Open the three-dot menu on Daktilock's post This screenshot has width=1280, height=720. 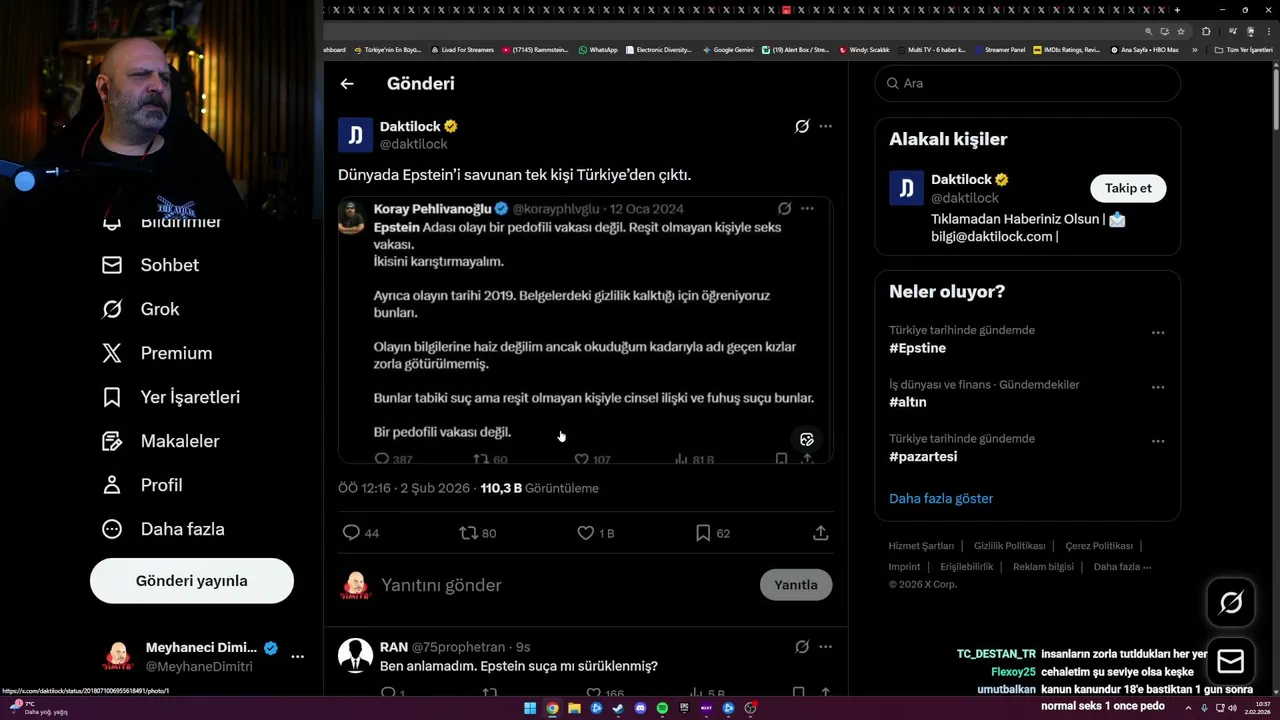825,126
